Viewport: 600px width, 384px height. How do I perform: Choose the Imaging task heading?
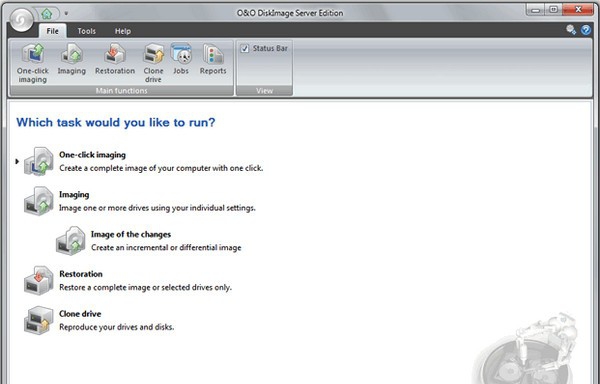click(x=74, y=195)
